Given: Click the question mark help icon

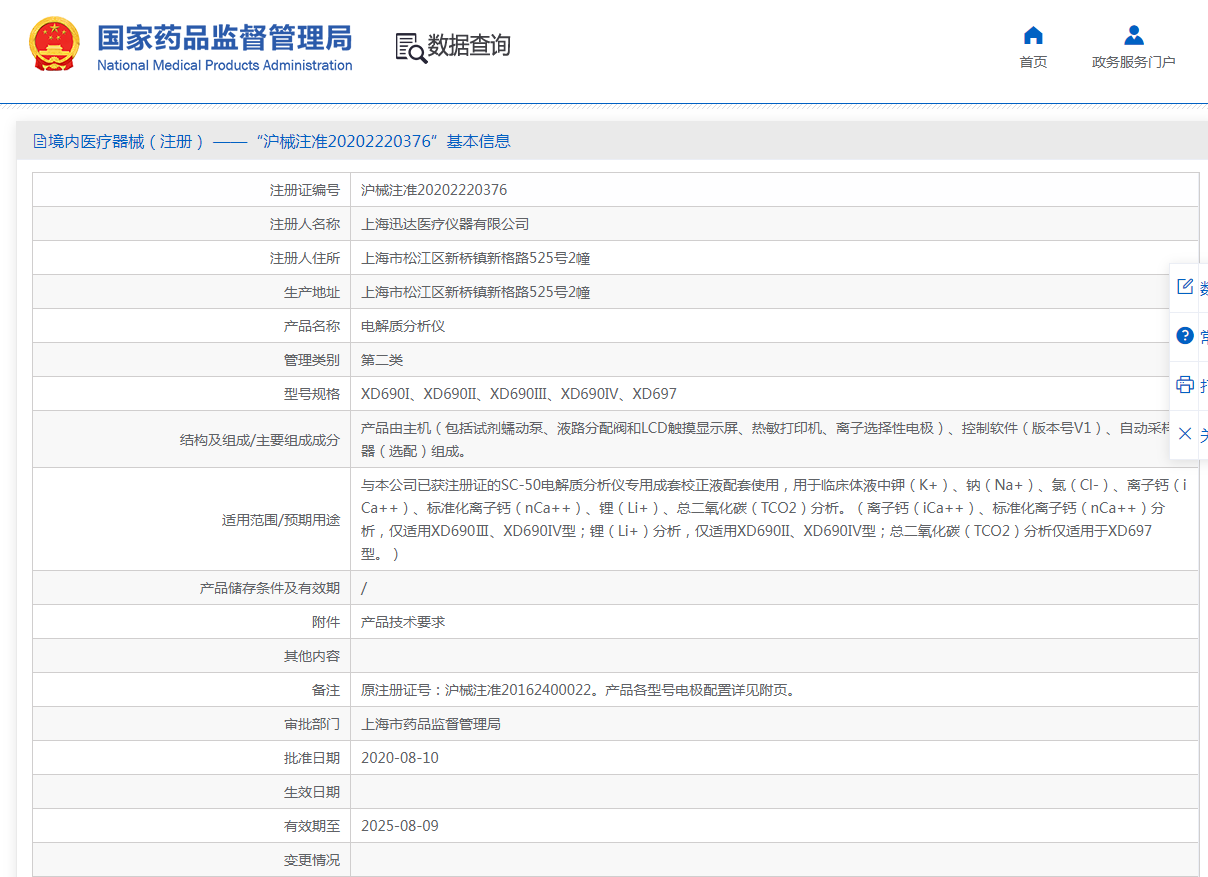Looking at the screenshot, I should coord(1185,336).
